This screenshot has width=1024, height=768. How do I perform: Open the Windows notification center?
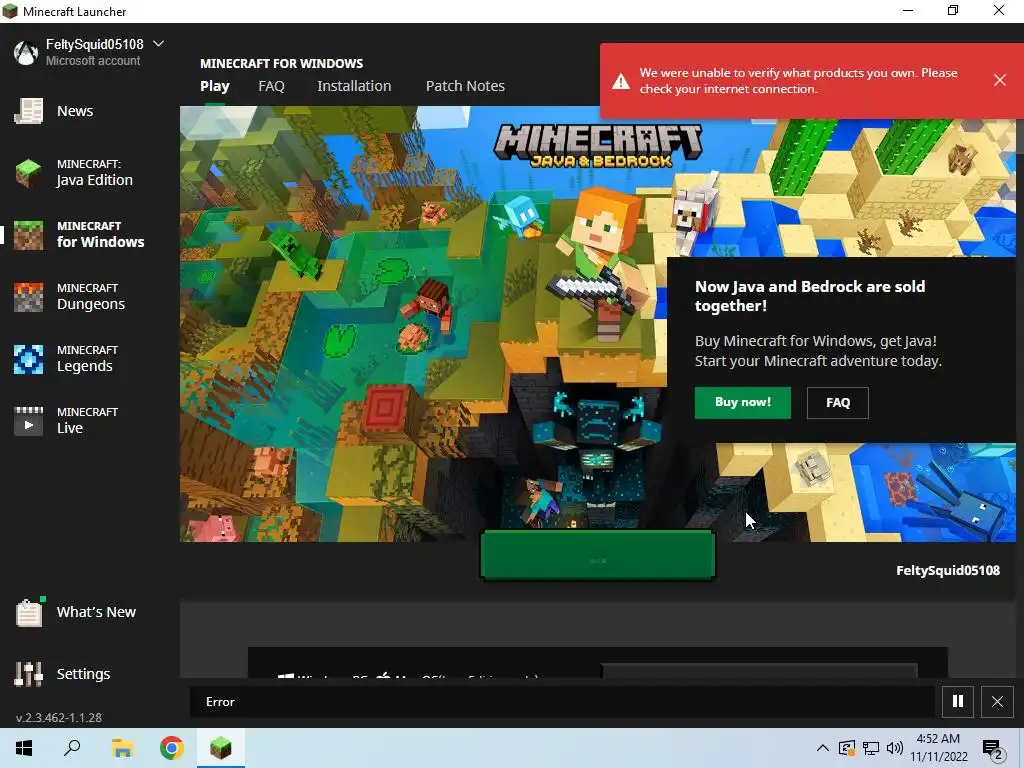click(992, 749)
